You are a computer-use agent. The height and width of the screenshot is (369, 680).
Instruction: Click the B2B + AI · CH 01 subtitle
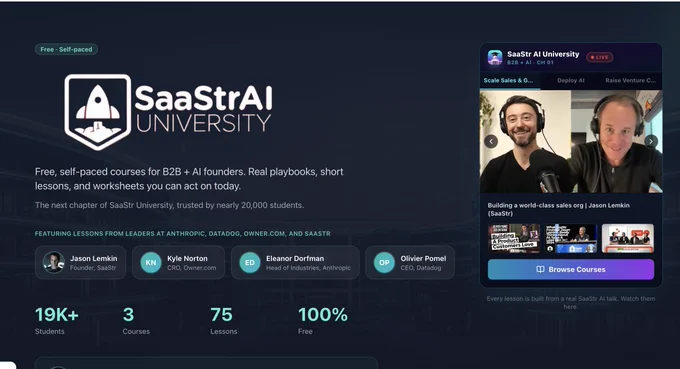pos(530,62)
